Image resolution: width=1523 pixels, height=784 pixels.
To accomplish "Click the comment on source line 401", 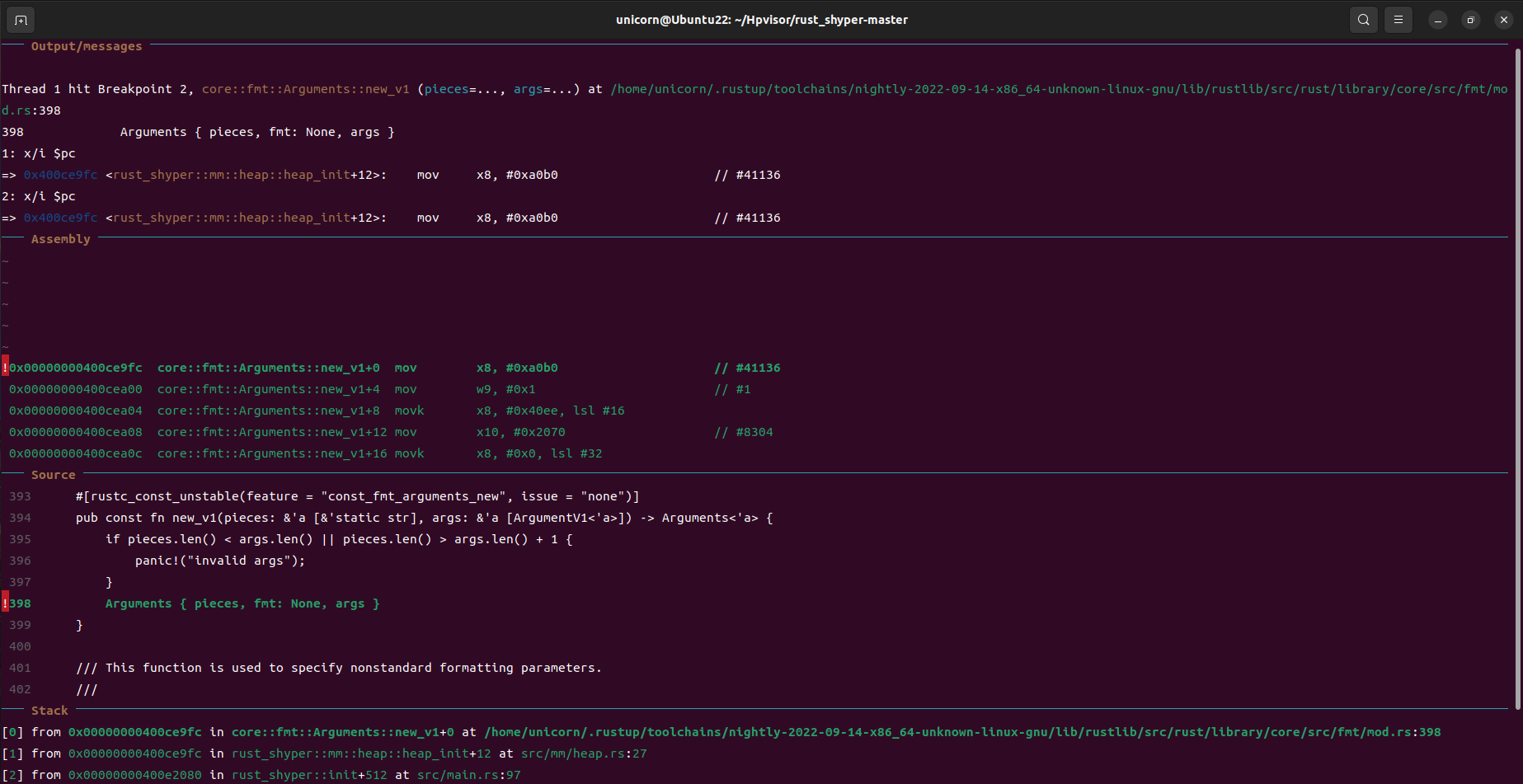I will (339, 668).
